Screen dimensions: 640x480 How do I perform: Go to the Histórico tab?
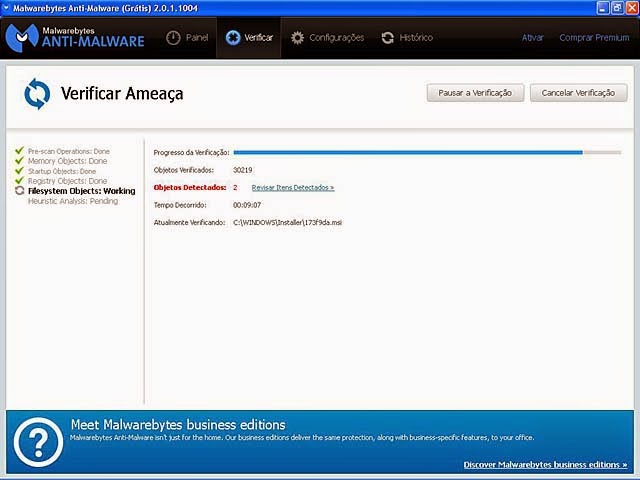(407, 38)
